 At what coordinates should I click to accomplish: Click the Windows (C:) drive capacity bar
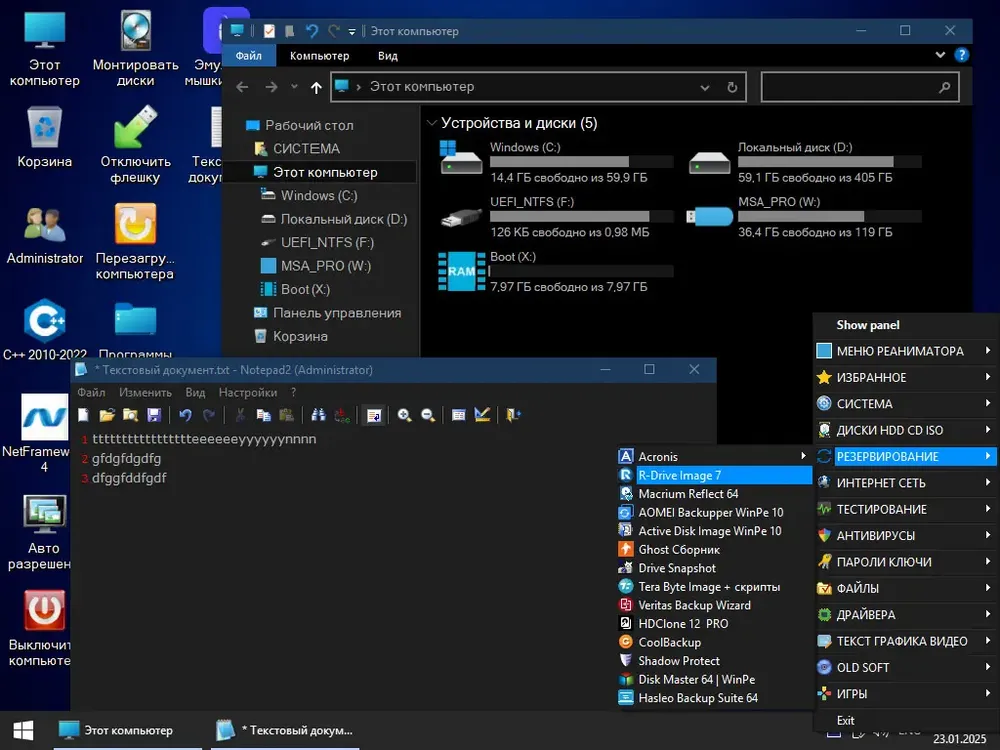582,162
